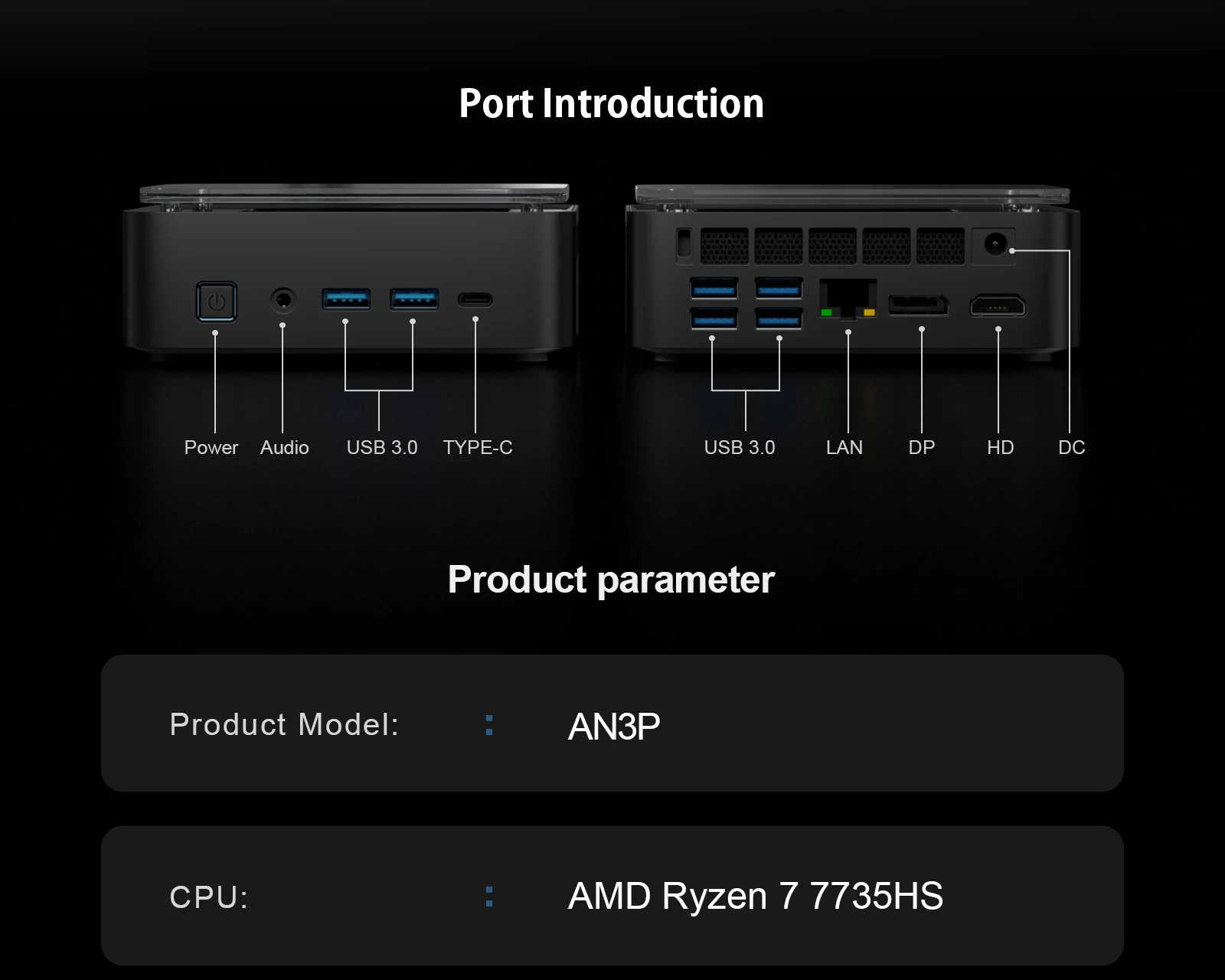This screenshot has width=1225, height=980.
Task: Click the right front blue USB port
Action: tap(414, 299)
